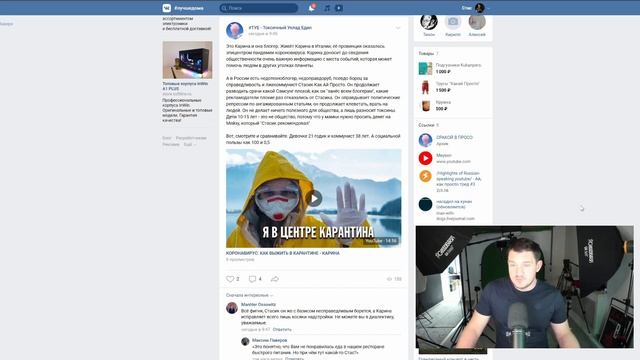Click the eye views counter of the post
640x360 pixels.
click(x=394, y=279)
